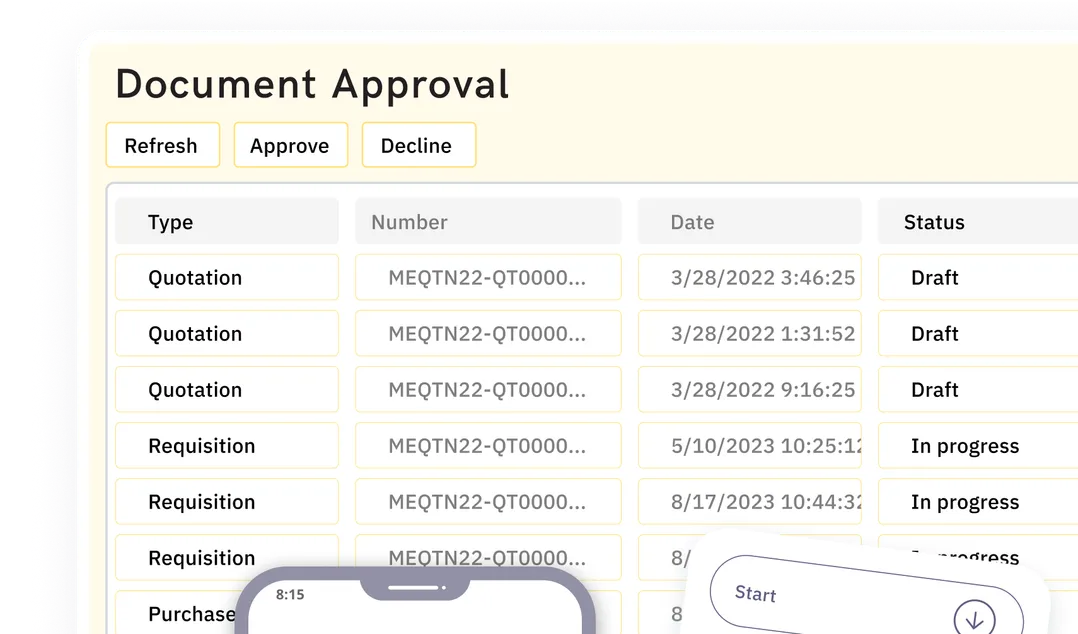Click number MEQTN22-QT0000... in 1:31:52 row
The image size is (1078, 634).
(488, 334)
